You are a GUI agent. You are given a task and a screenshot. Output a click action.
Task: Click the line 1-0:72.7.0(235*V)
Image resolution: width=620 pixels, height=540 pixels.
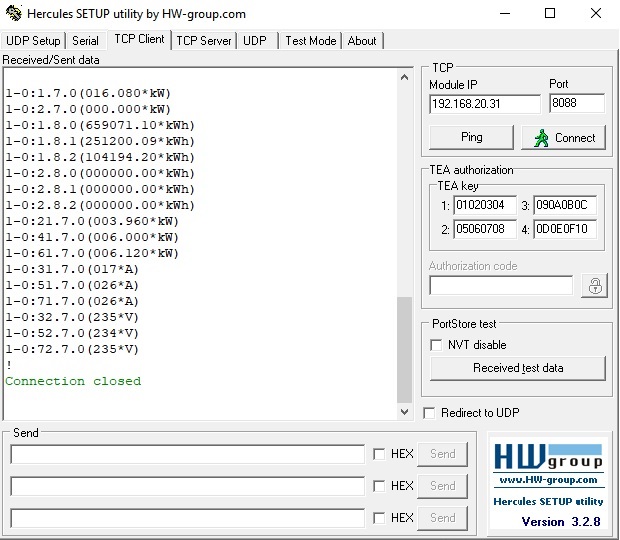72,349
